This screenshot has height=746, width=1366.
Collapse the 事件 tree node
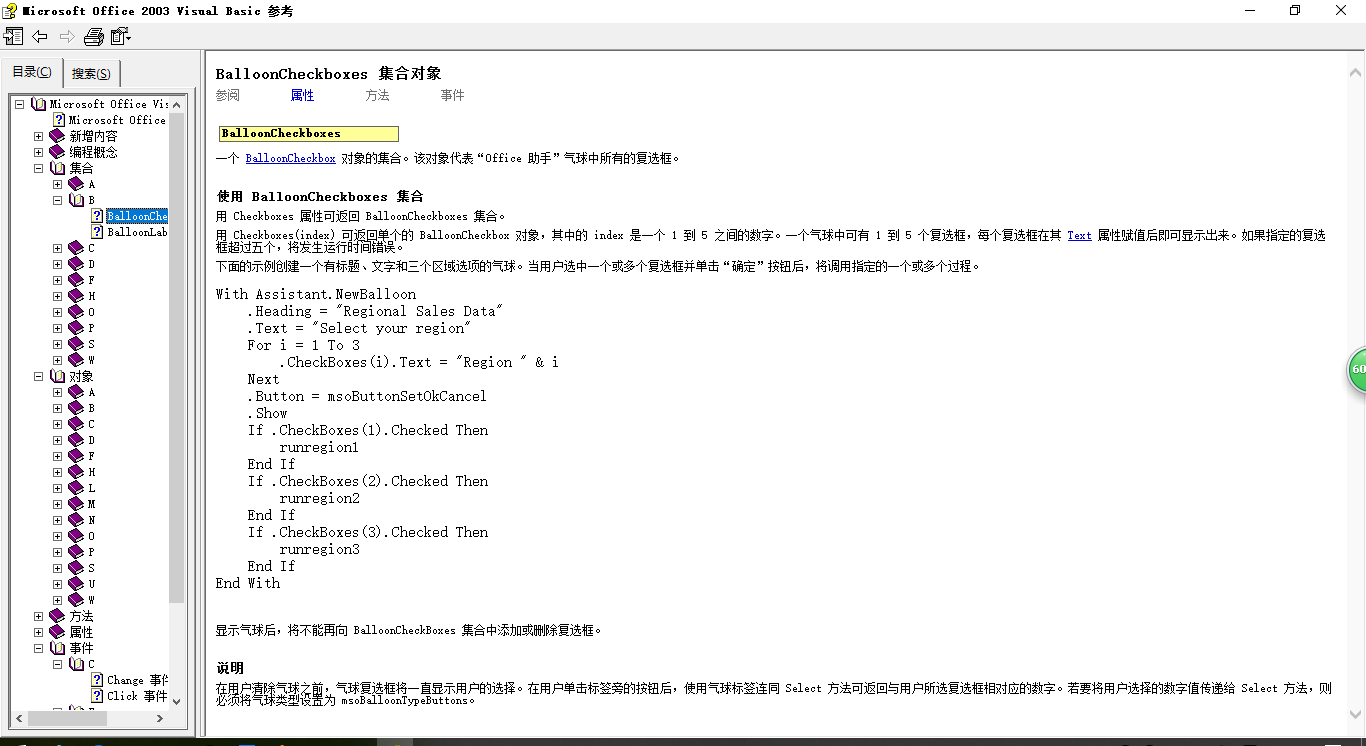click(x=37, y=647)
